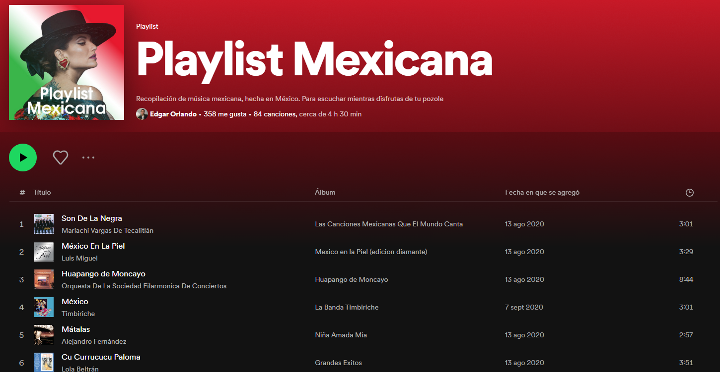This screenshot has height=372, width=720.
Task: Click the # column header
Action: [x=22, y=192]
